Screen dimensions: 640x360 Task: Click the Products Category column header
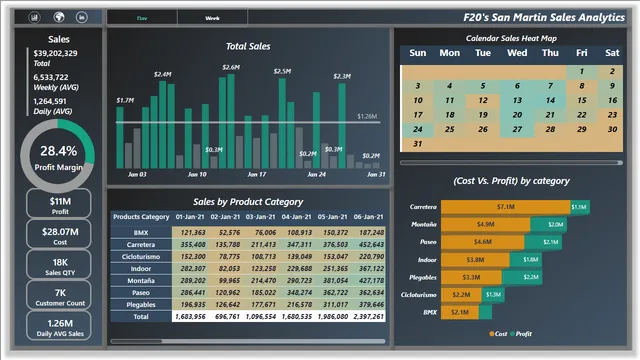[x=141, y=217]
